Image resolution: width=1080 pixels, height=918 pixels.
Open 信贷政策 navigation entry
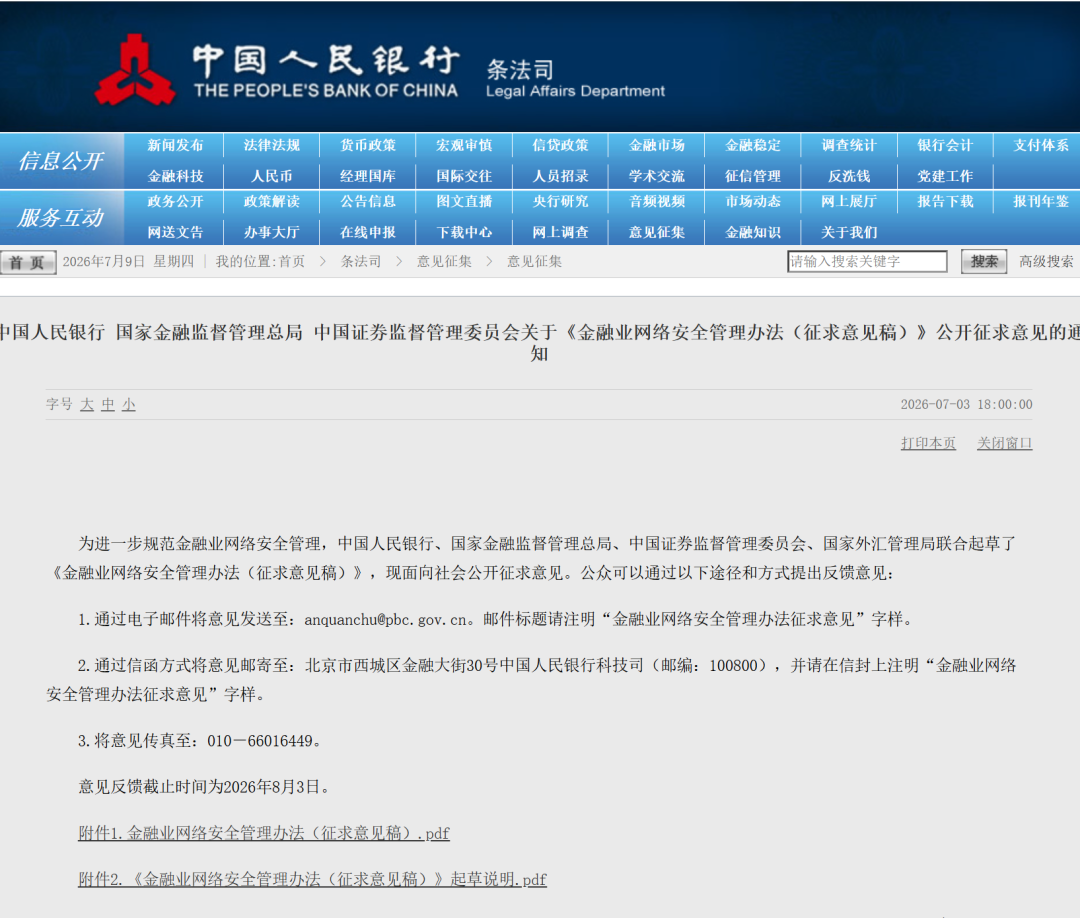coord(560,145)
